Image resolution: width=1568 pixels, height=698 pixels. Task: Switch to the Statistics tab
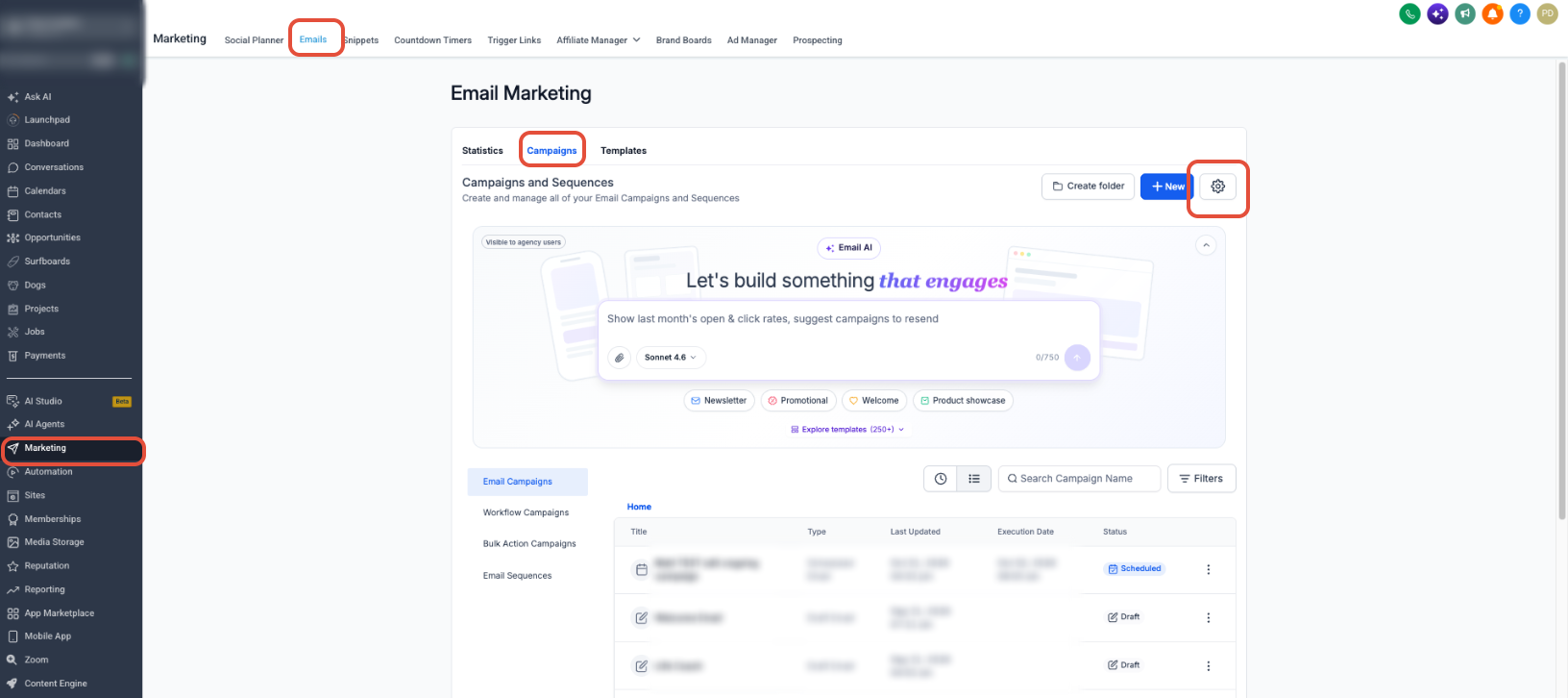[x=482, y=151]
